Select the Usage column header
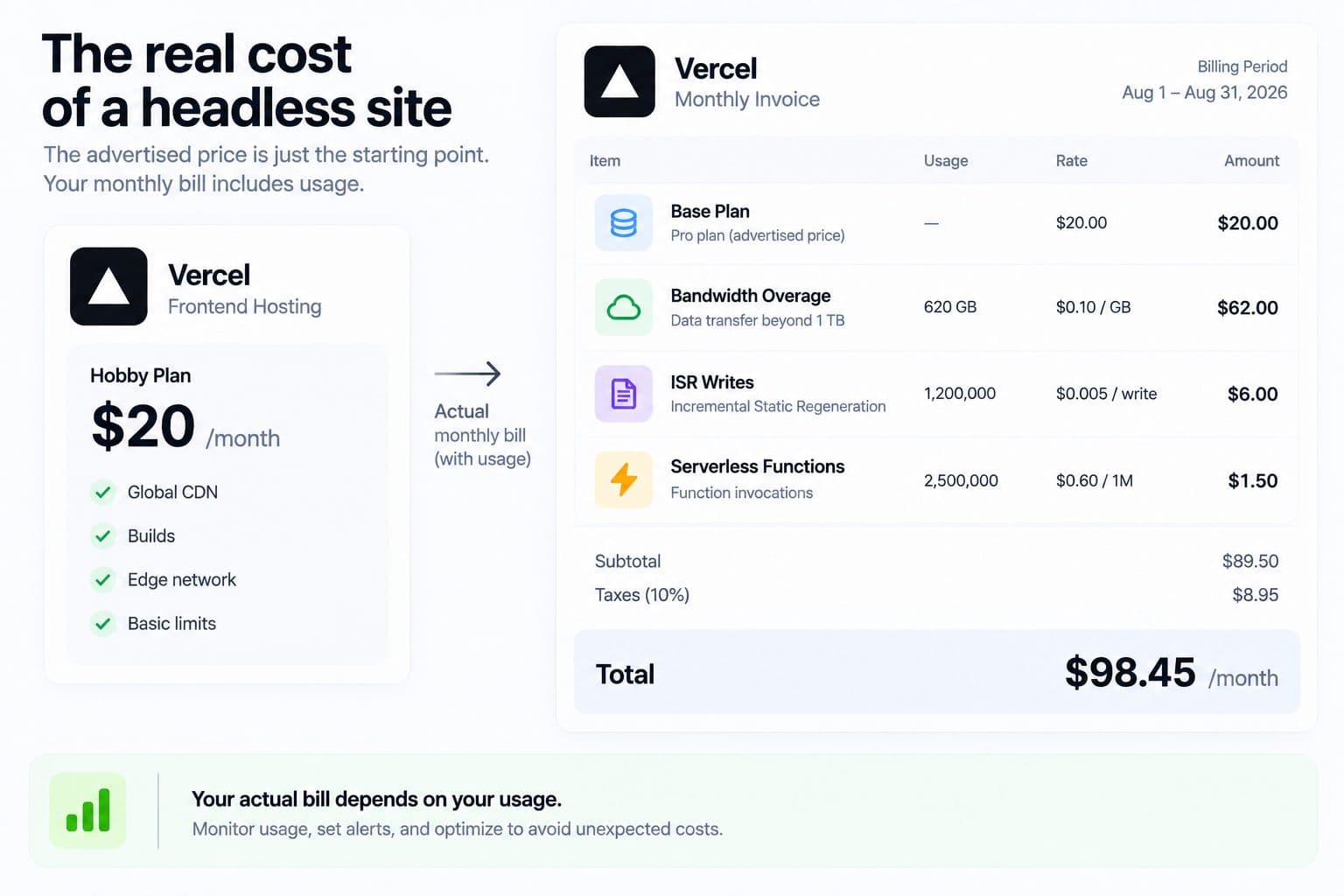Screen dimensions: 1344x896 [946, 161]
